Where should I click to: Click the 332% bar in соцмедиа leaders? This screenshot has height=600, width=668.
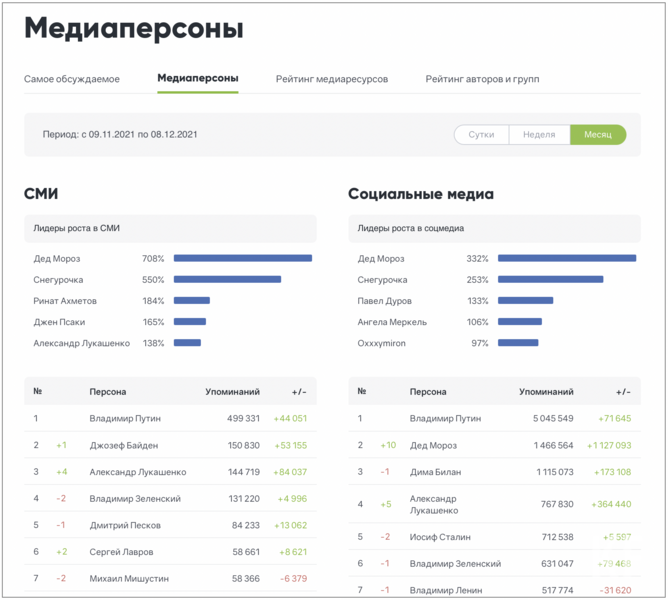click(567, 258)
